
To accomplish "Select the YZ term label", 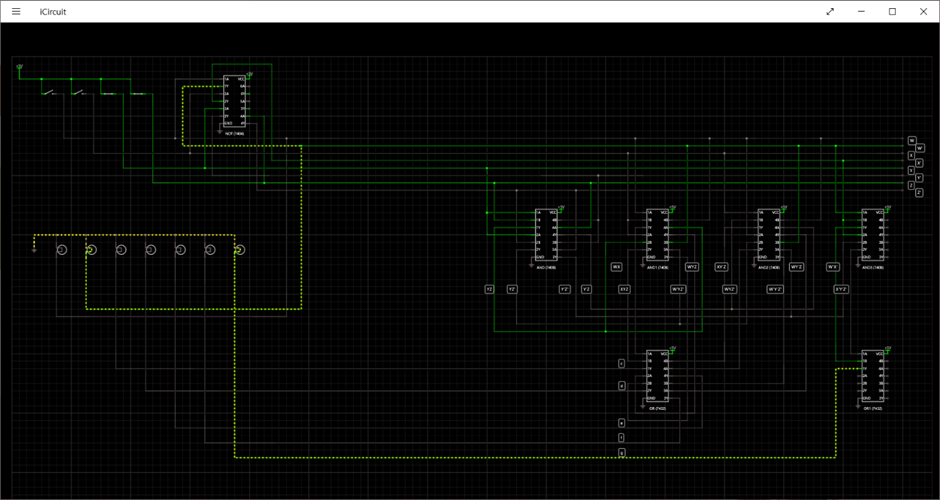I will pyautogui.click(x=489, y=289).
